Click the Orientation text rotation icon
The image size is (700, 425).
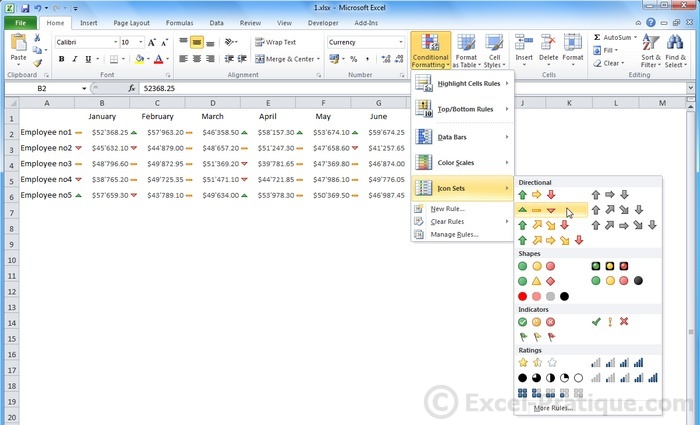tap(229, 42)
